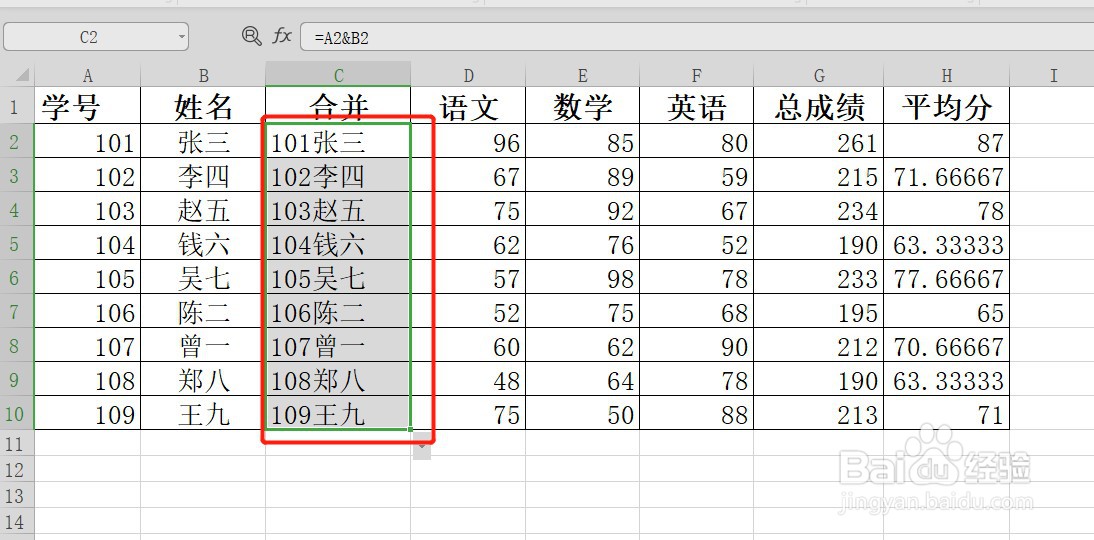Click name cell 张三 in column B

click(203, 142)
